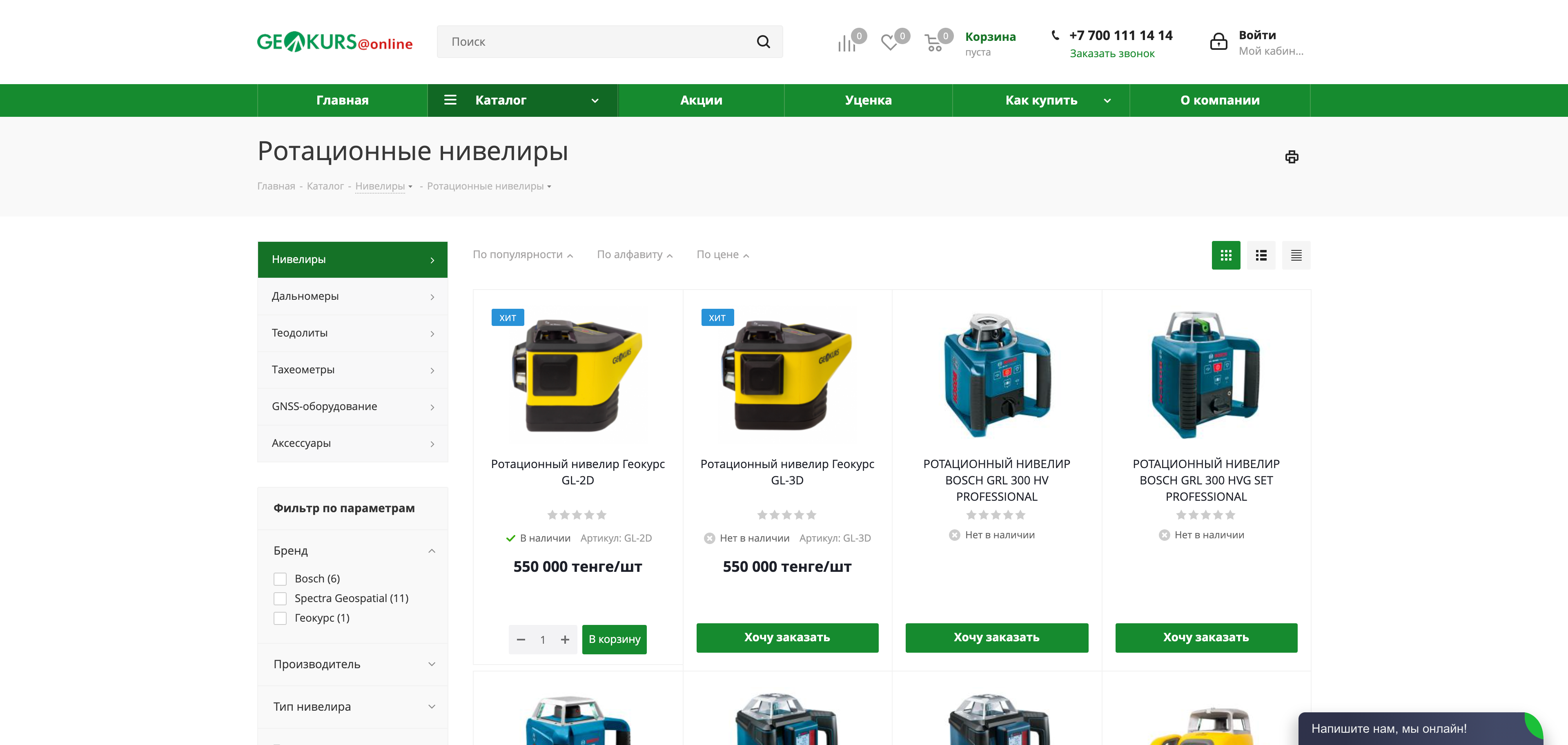
Task: Sort products По популярности
Action: pyautogui.click(x=523, y=254)
